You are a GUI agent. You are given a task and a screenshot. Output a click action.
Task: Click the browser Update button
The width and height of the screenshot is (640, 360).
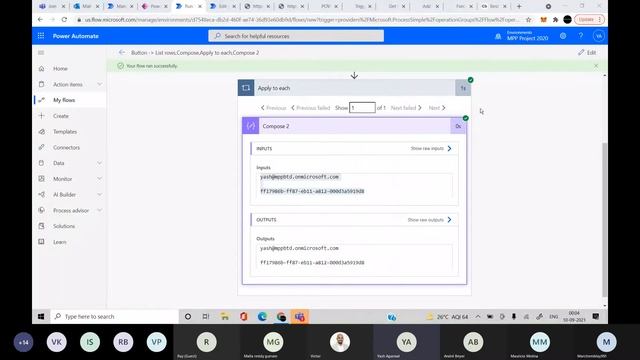point(589,19)
